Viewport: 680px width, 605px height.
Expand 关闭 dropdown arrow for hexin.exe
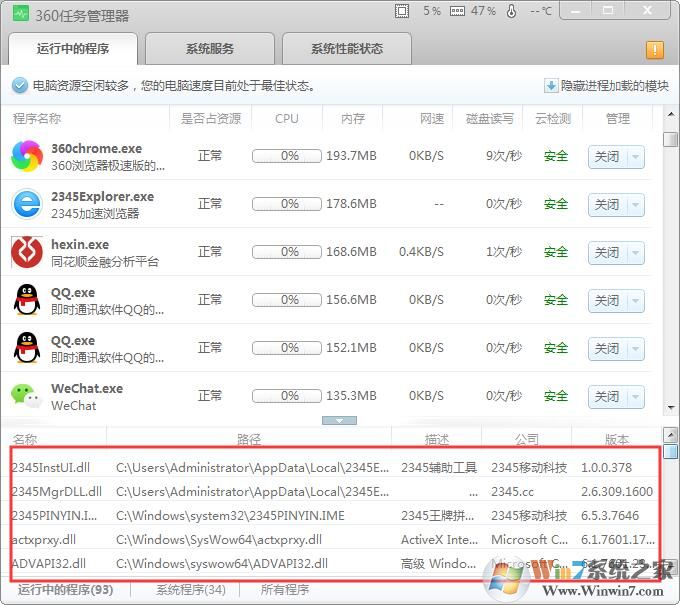pyautogui.click(x=636, y=253)
